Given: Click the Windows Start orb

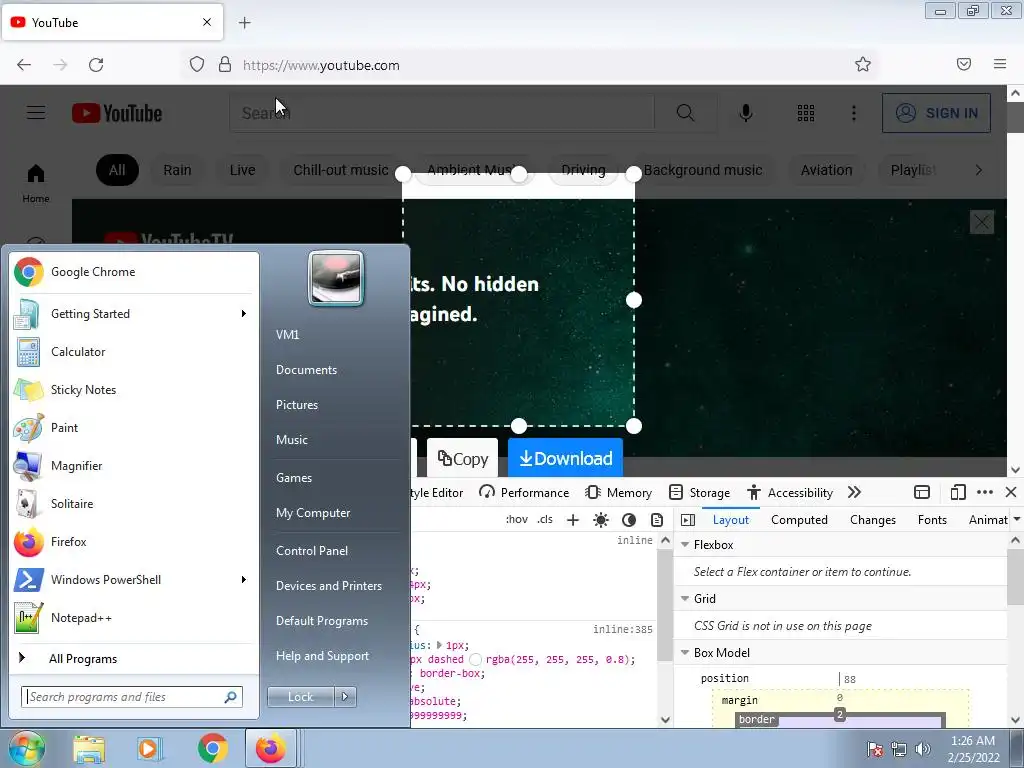Looking at the screenshot, I should click(26, 748).
